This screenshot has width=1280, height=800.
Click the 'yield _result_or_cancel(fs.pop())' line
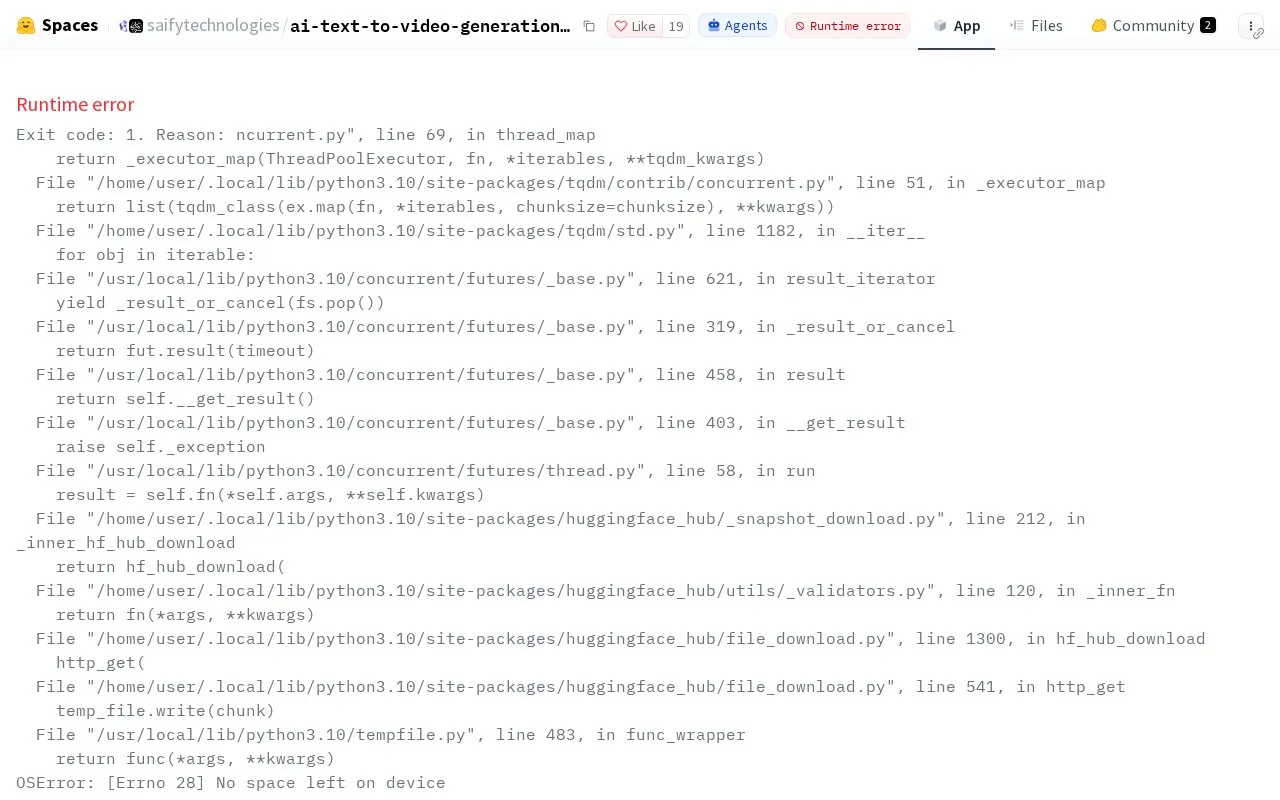(x=220, y=302)
